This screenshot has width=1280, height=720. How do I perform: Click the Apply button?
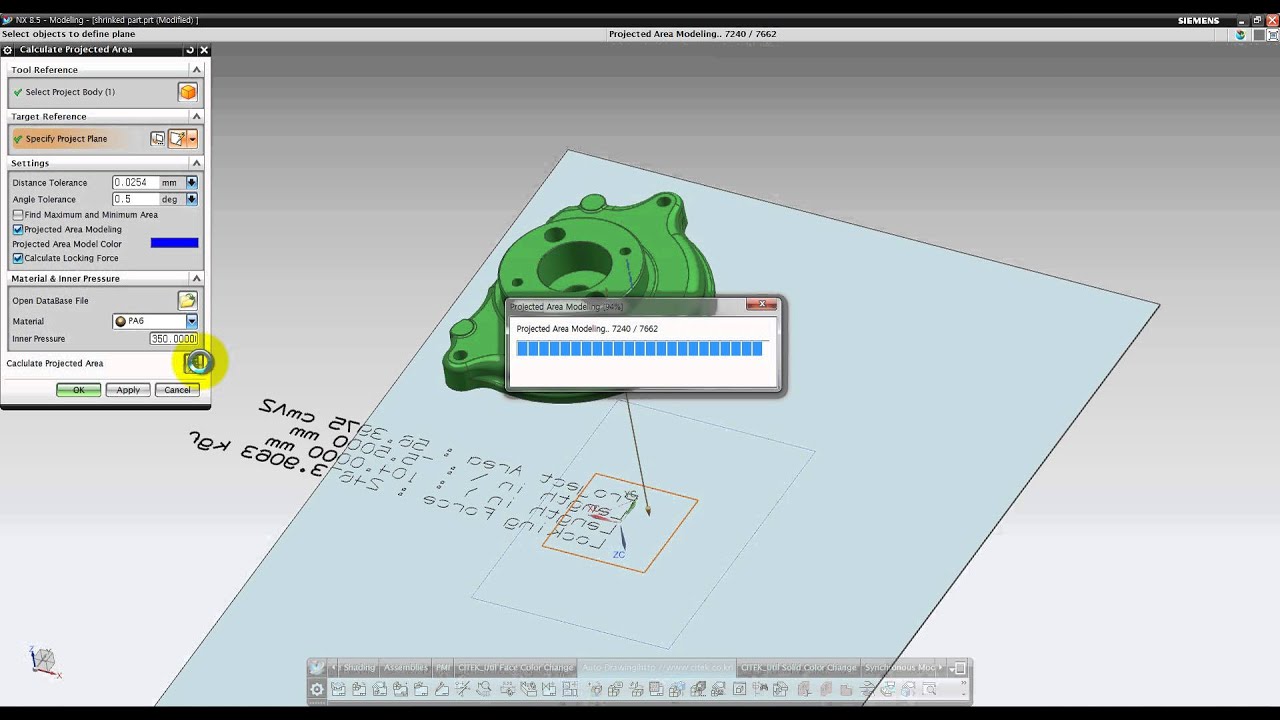[128, 390]
